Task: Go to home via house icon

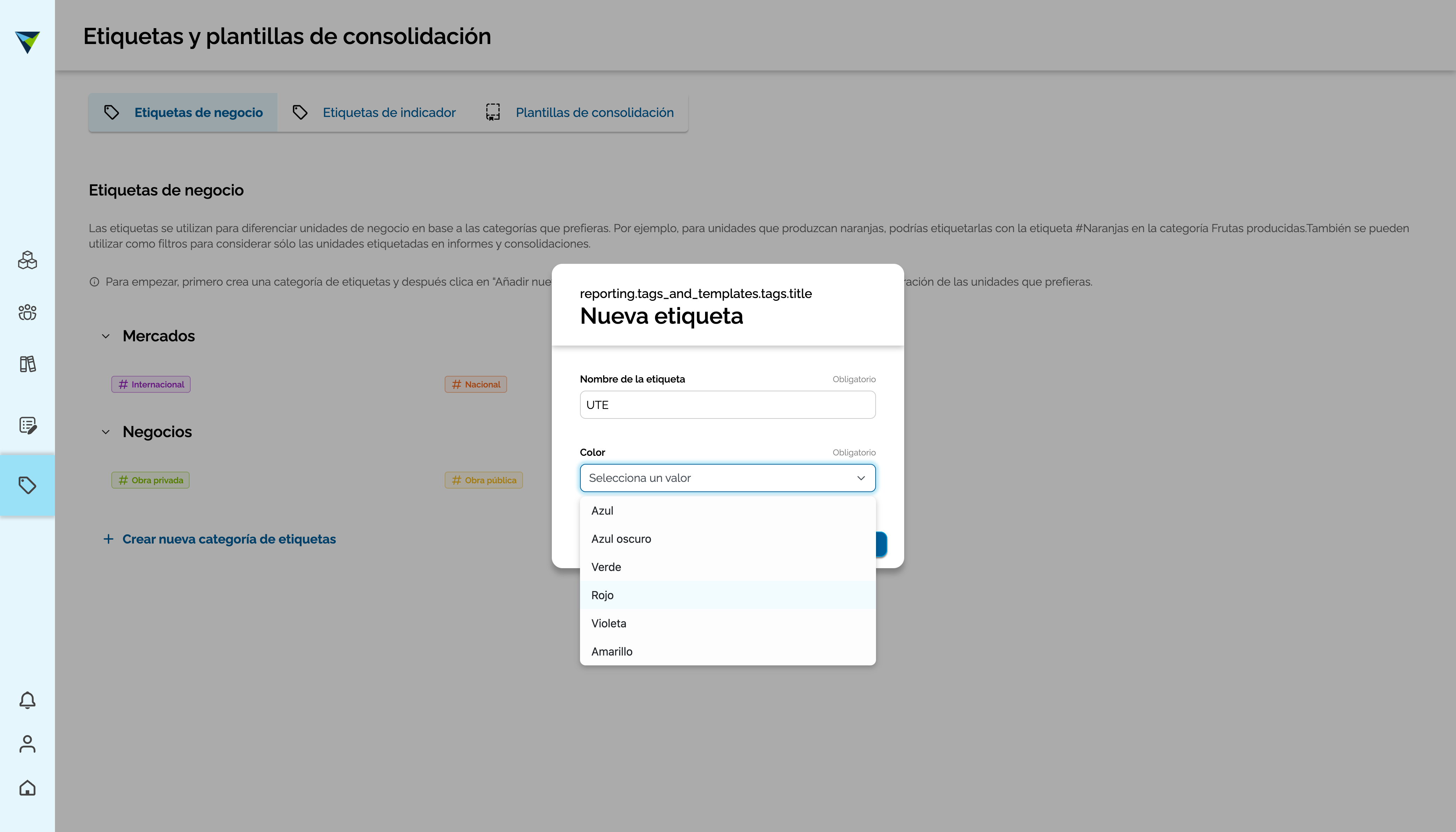Action: tap(27, 788)
